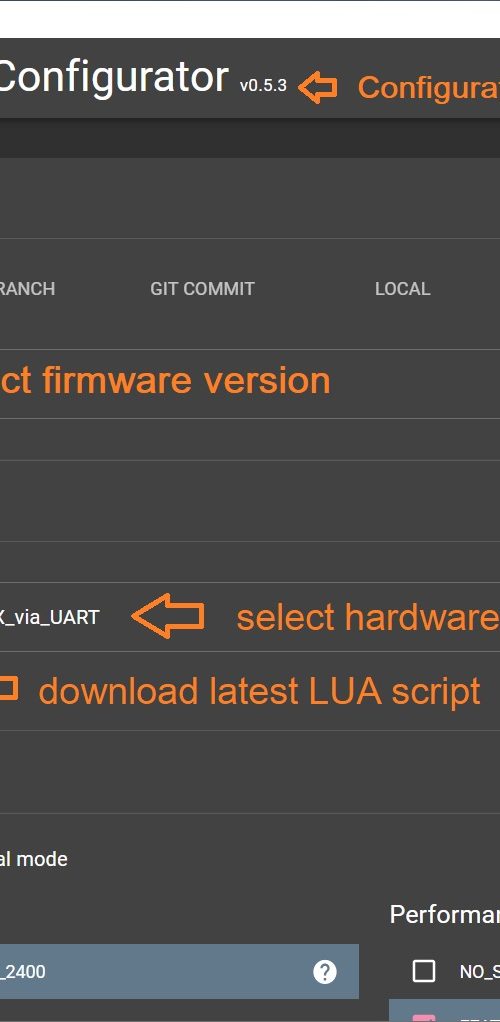Click the 'select hardware' orange annotation

tap(368, 617)
